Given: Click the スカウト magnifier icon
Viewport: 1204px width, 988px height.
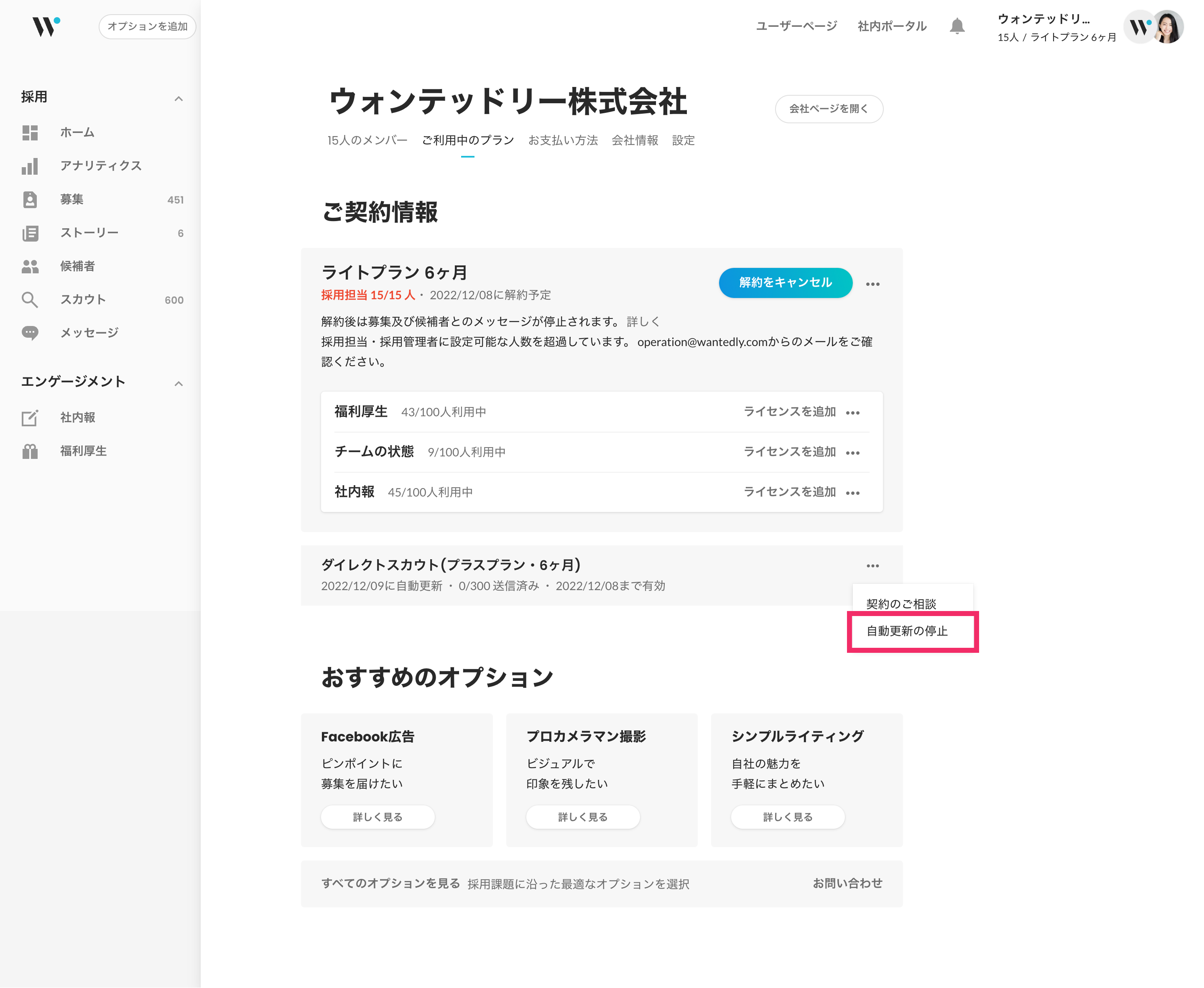Looking at the screenshot, I should 30,300.
